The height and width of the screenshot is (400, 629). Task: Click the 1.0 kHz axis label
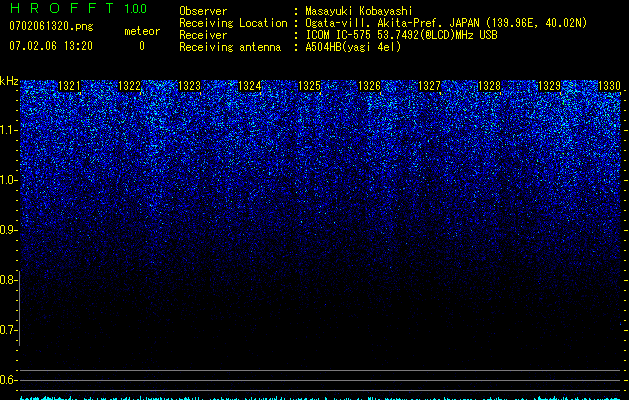8,180
